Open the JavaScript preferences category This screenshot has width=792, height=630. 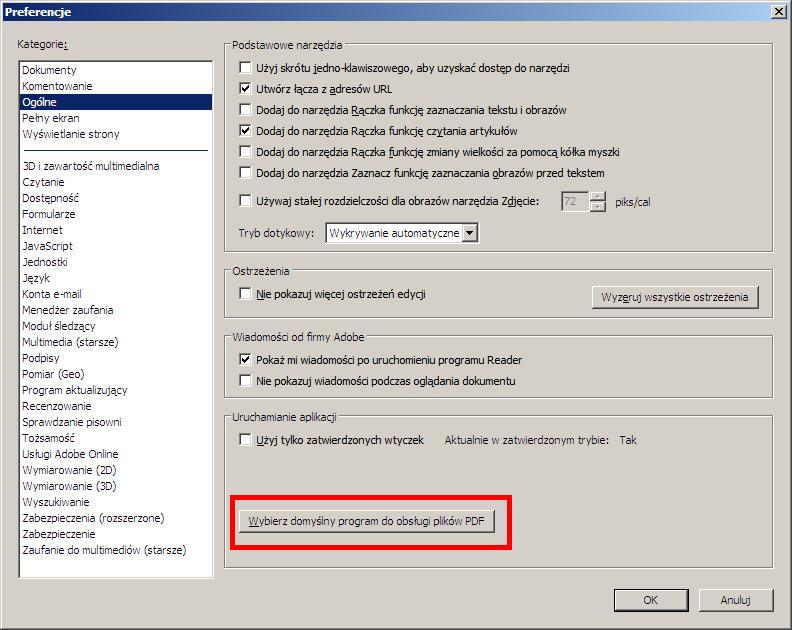(x=47, y=246)
